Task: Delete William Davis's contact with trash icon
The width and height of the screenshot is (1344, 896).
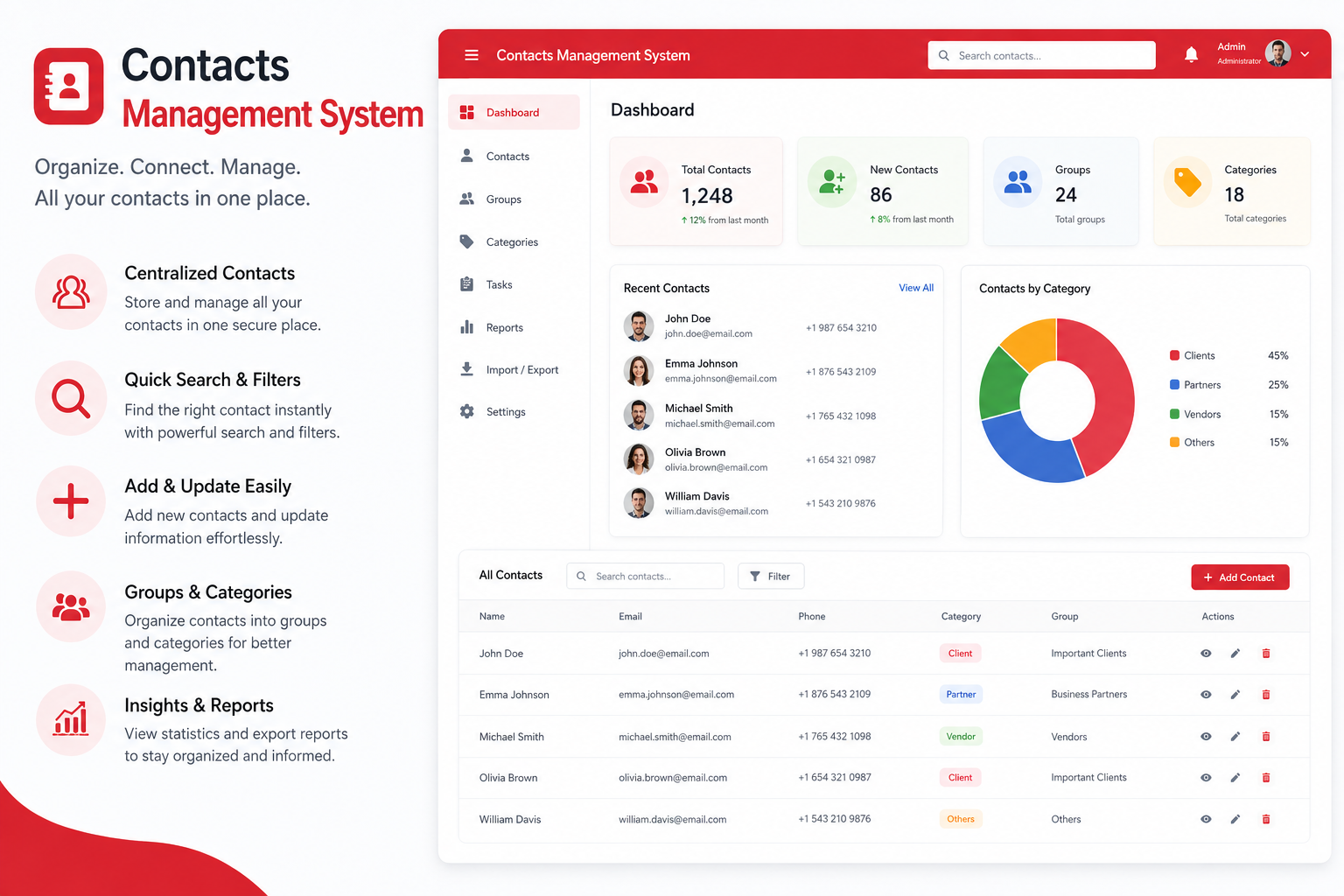Action: [x=1266, y=819]
